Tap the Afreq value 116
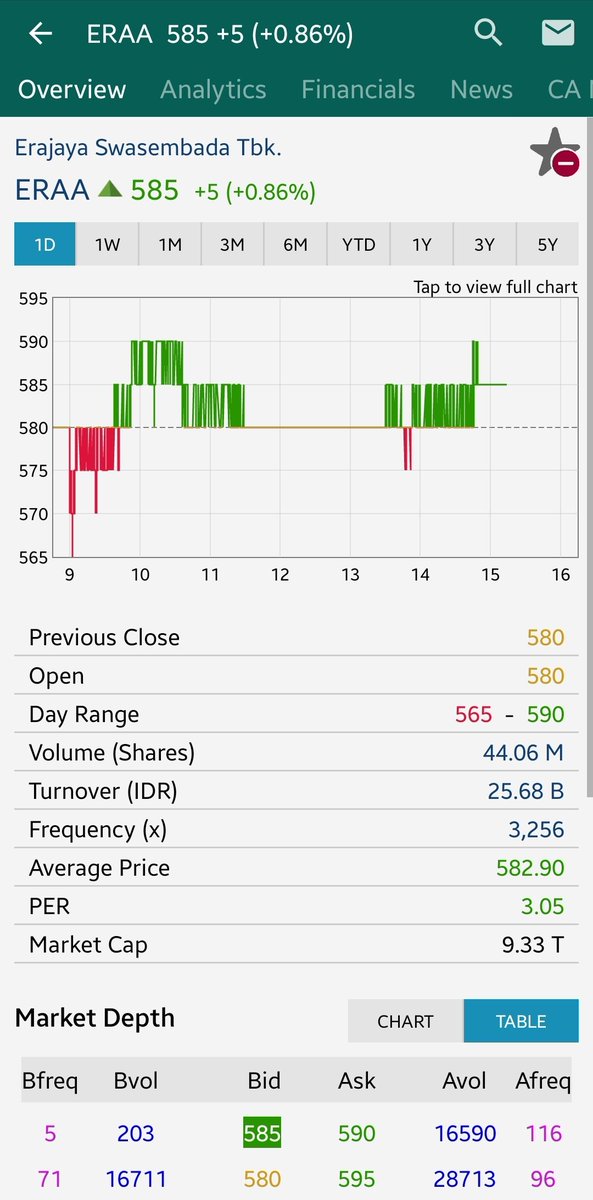The image size is (593, 1200). [544, 1133]
